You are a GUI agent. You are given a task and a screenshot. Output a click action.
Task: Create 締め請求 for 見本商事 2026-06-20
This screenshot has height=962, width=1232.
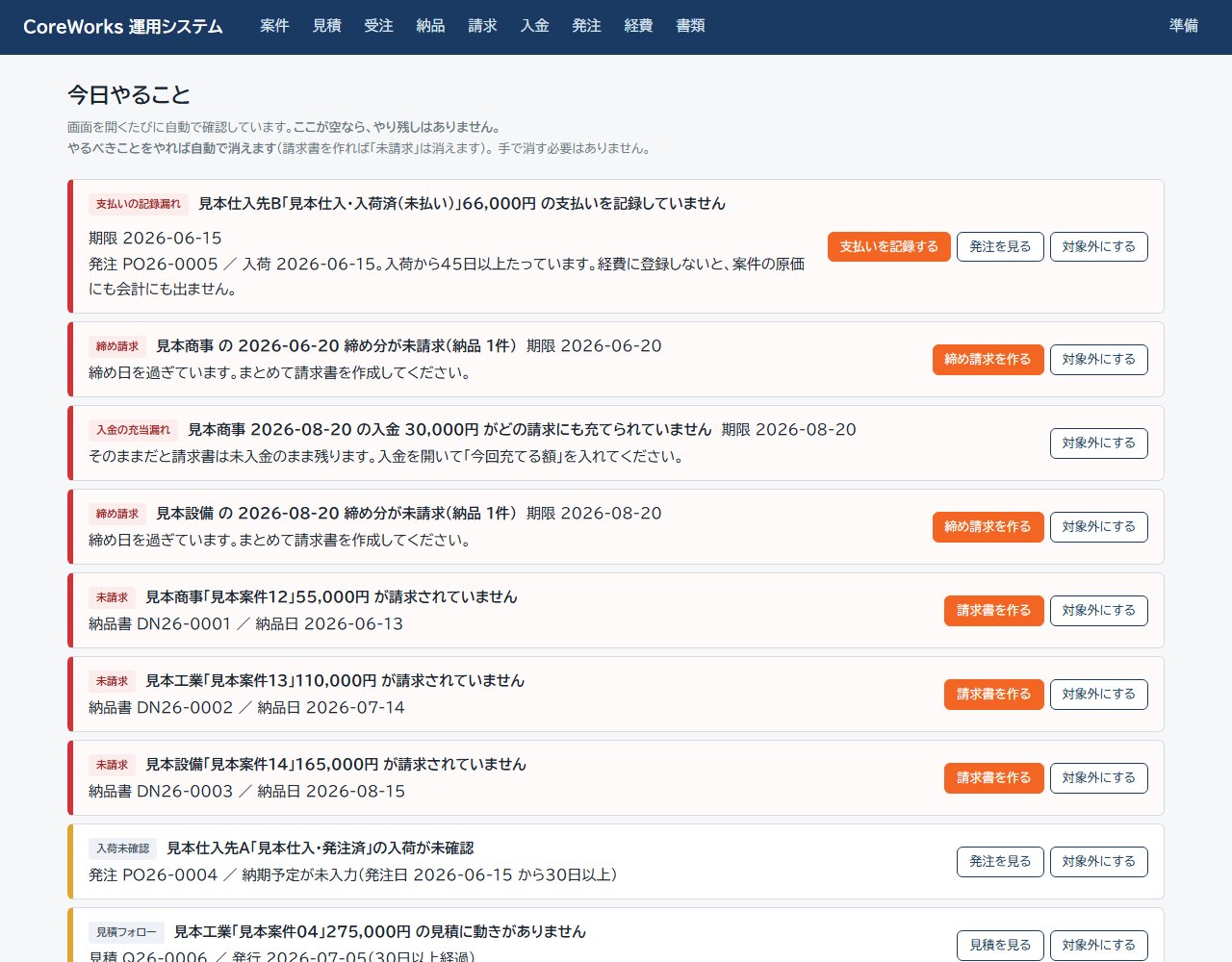988,360
